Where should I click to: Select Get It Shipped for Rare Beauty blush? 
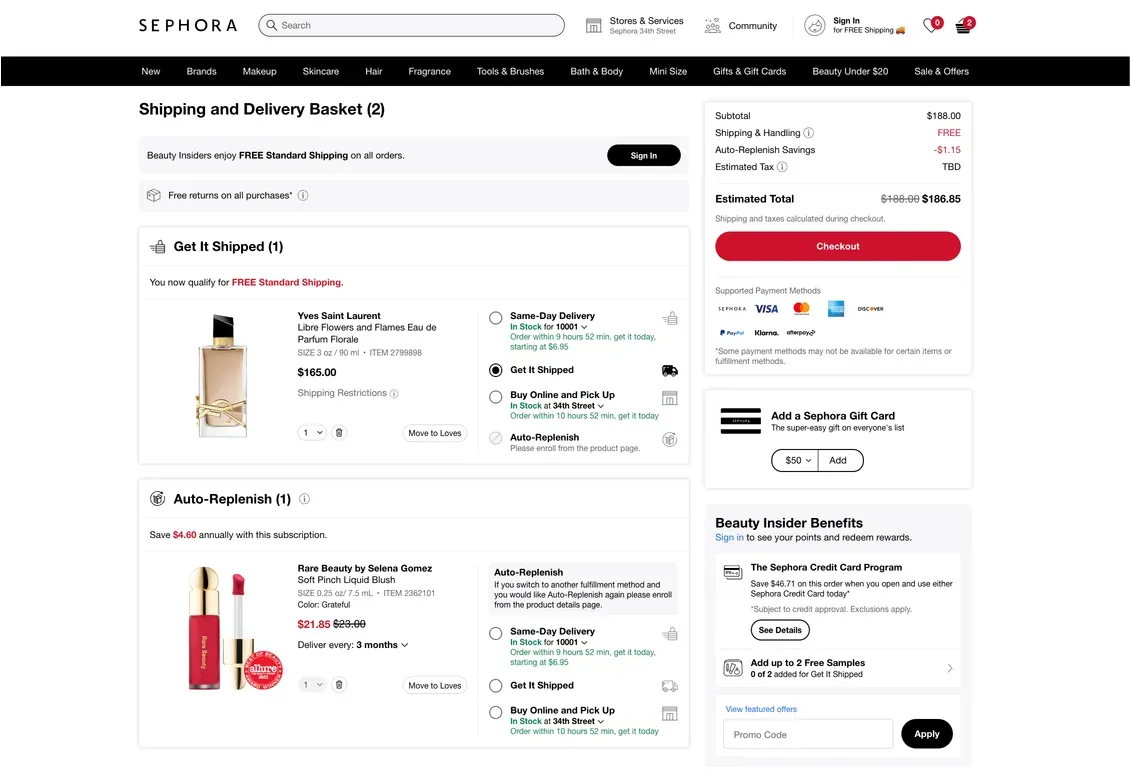(x=495, y=685)
